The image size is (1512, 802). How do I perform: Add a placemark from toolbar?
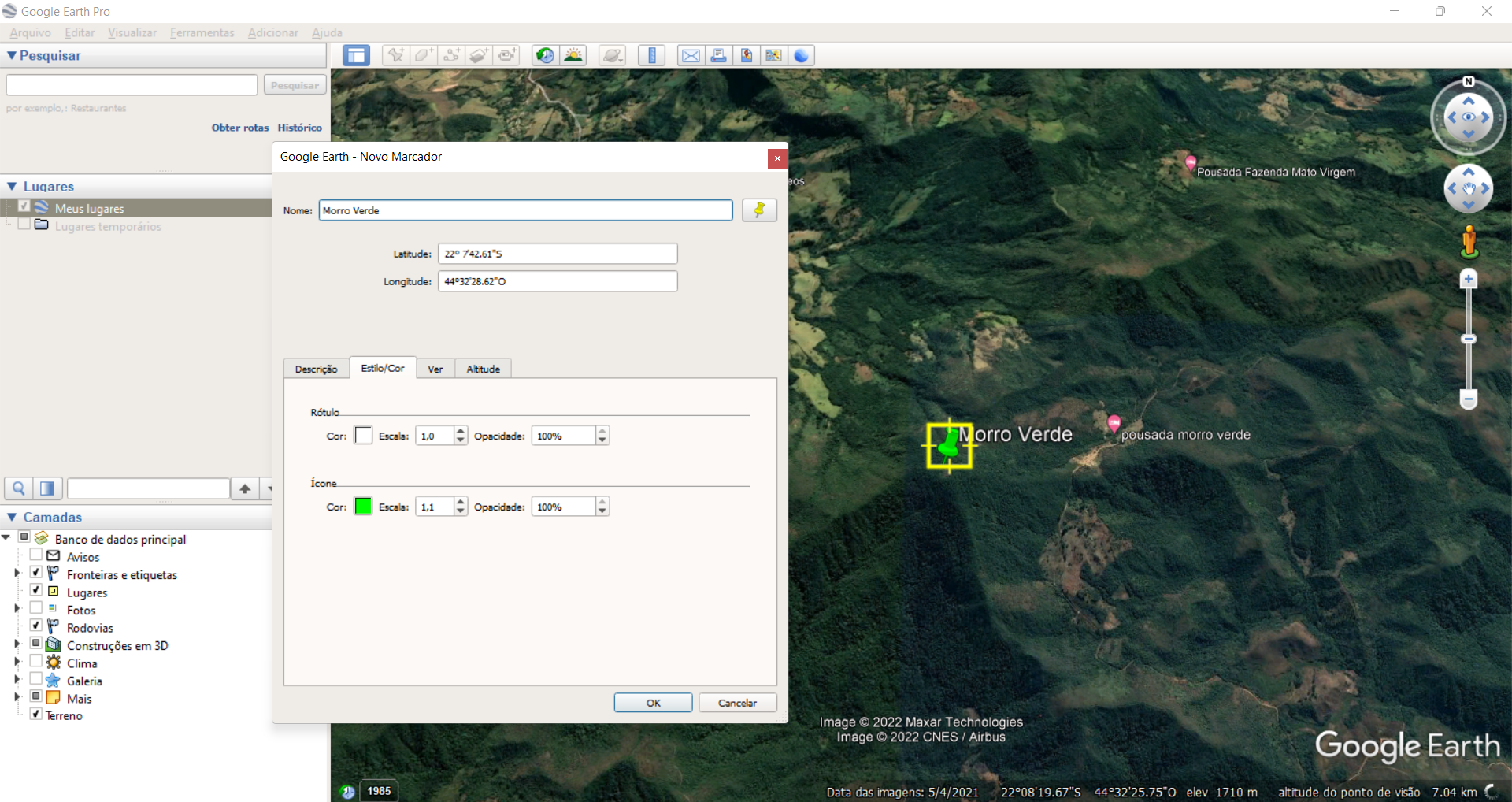point(395,55)
